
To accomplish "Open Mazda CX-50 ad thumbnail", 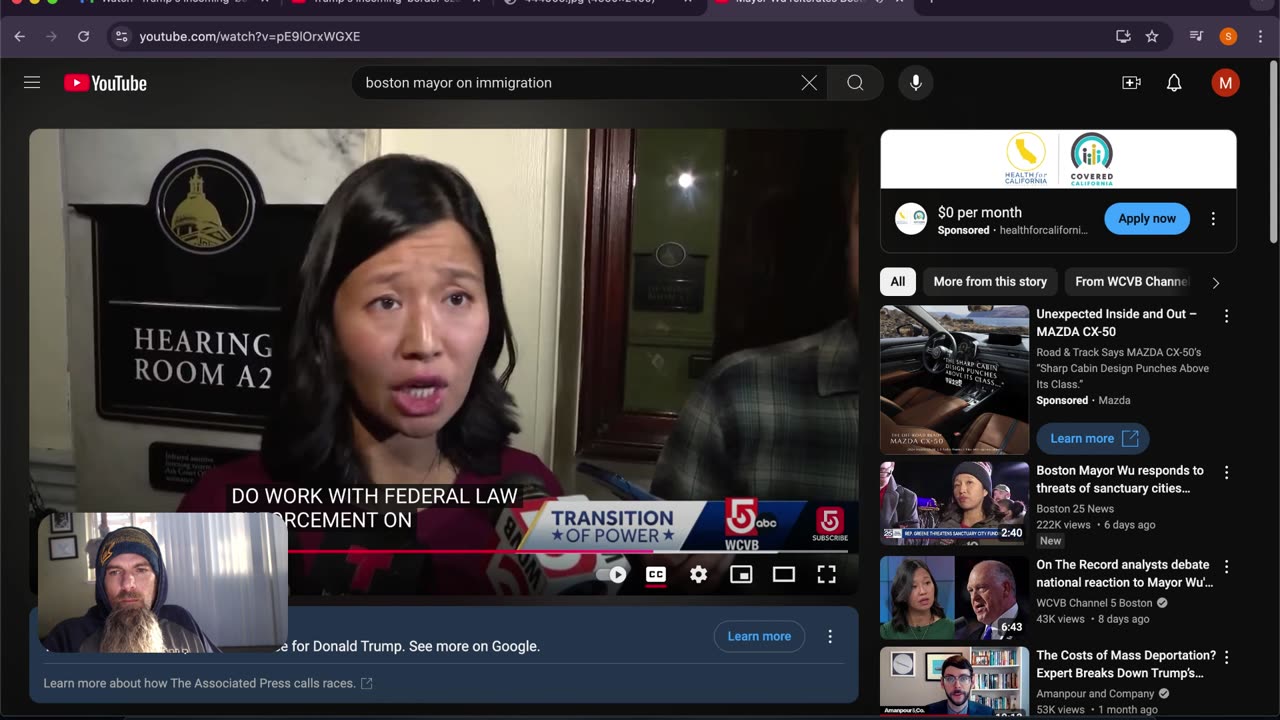I will [x=954, y=380].
